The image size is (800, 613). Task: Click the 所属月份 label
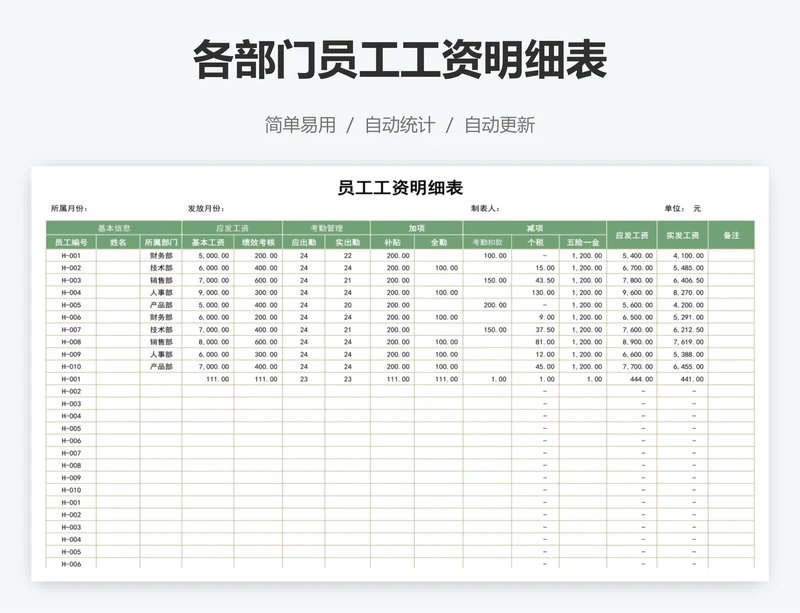(x=69, y=208)
